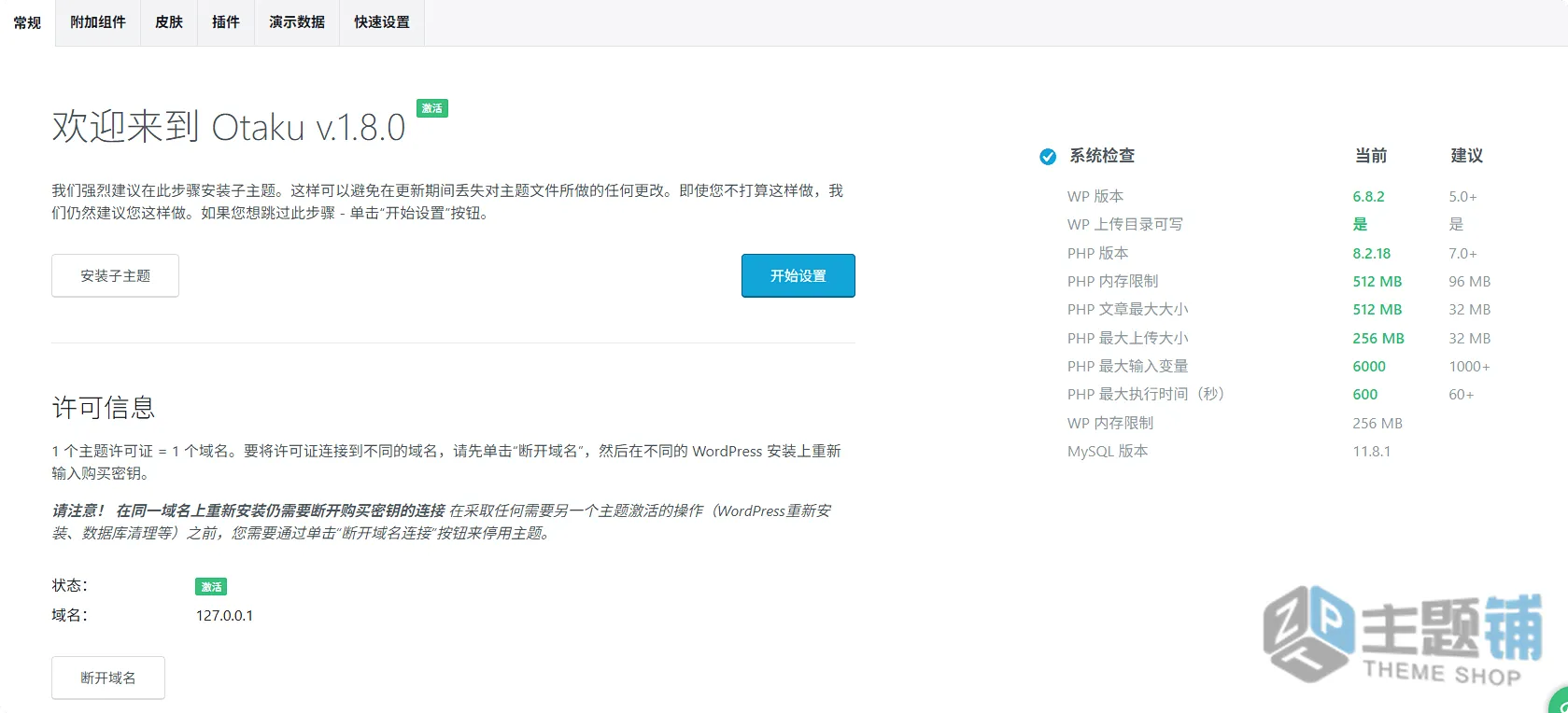
Task: Click the recommended value 1000+
Action: pos(1469,366)
